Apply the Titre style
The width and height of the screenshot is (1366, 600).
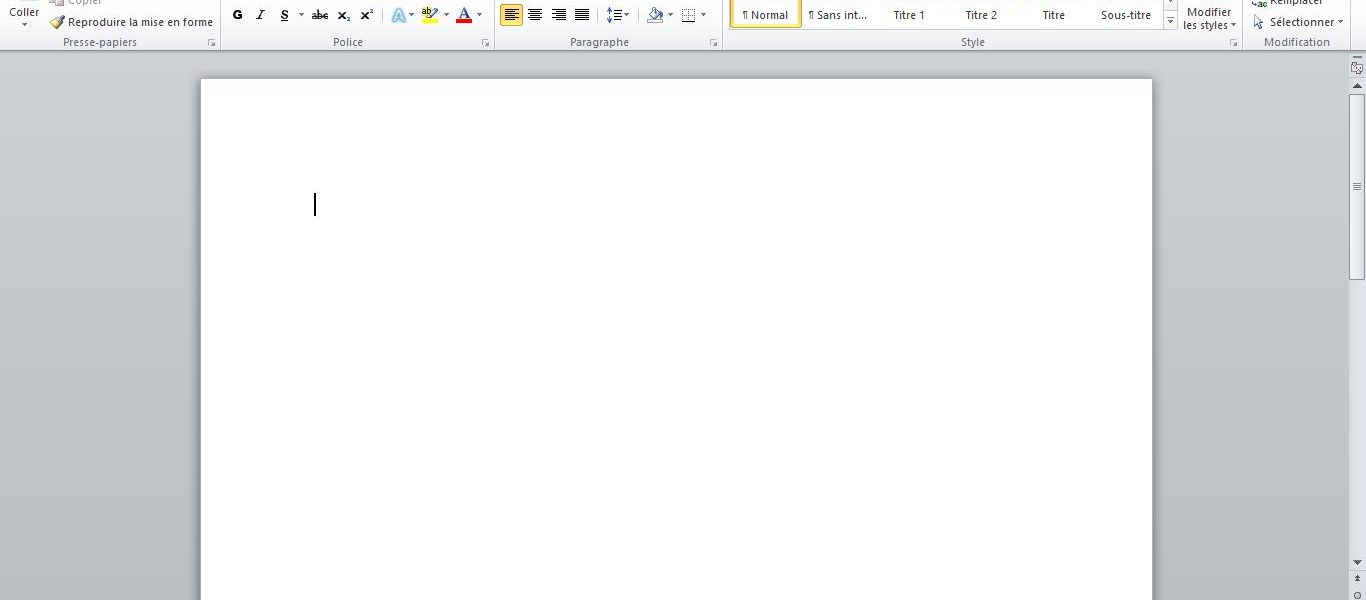[x=1054, y=14]
